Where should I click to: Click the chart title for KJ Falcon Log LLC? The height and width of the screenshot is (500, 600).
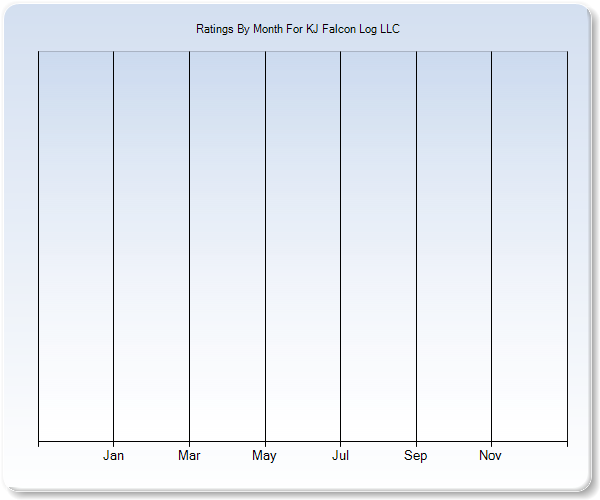[x=297, y=29]
